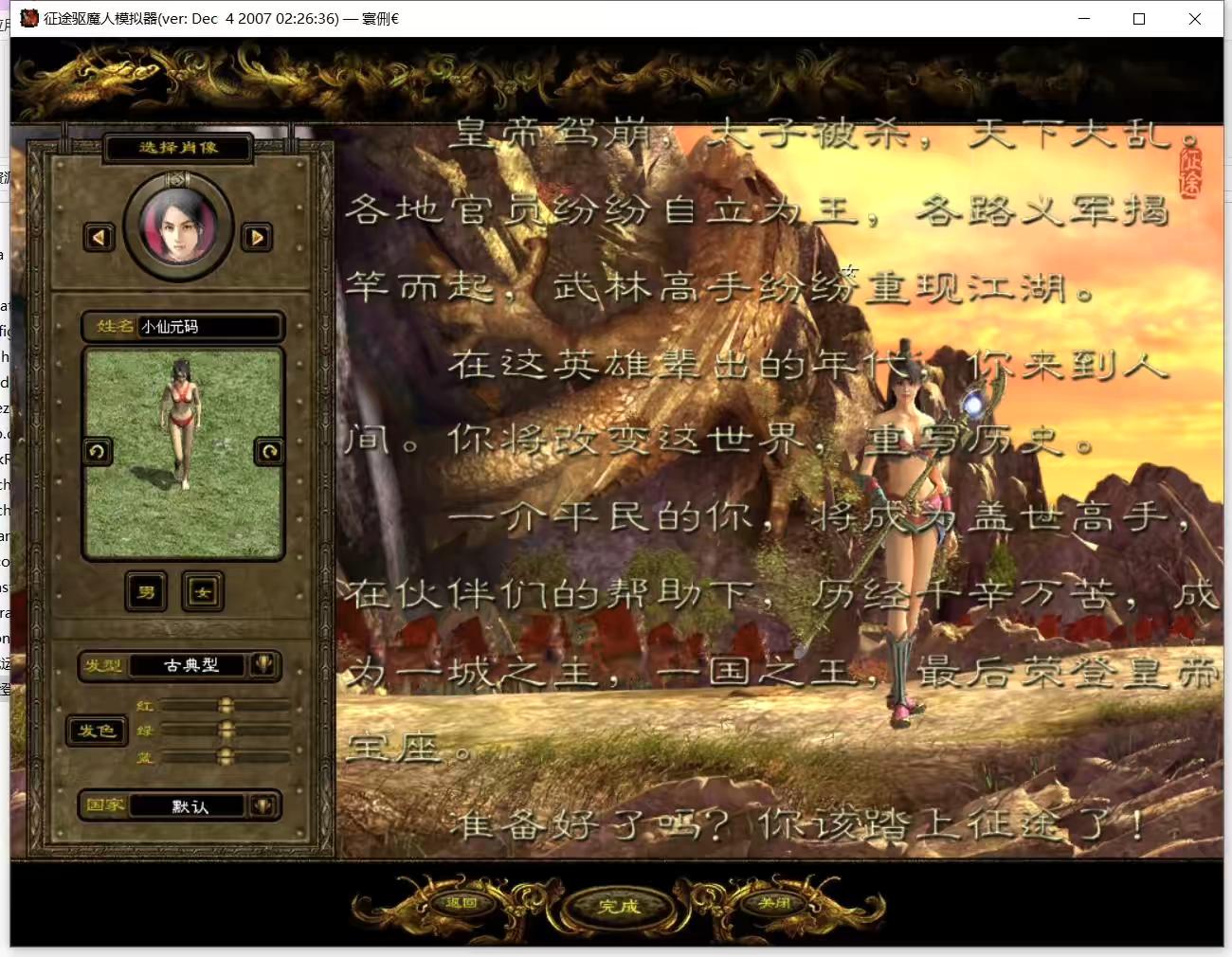The height and width of the screenshot is (957, 1232).
Task: Maximize the 征途驱魔人模拟器 window
Action: point(1139,18)
